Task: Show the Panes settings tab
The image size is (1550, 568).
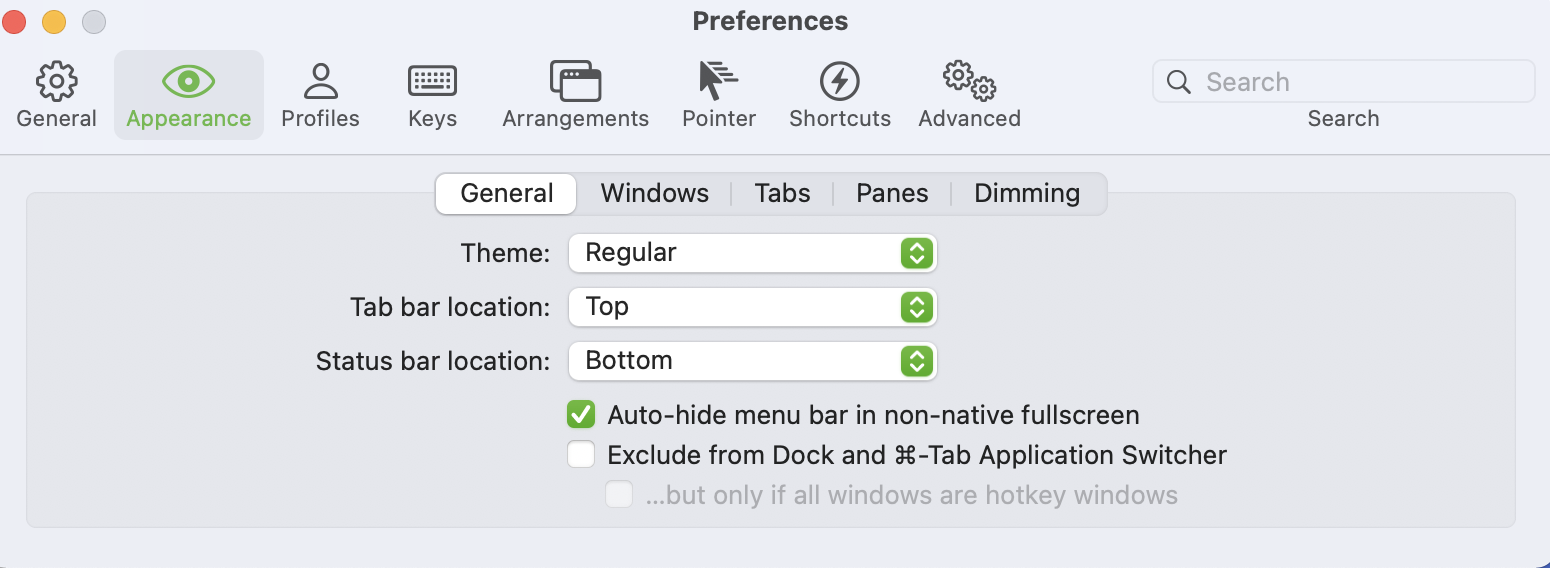Action: tap(892, 194)
